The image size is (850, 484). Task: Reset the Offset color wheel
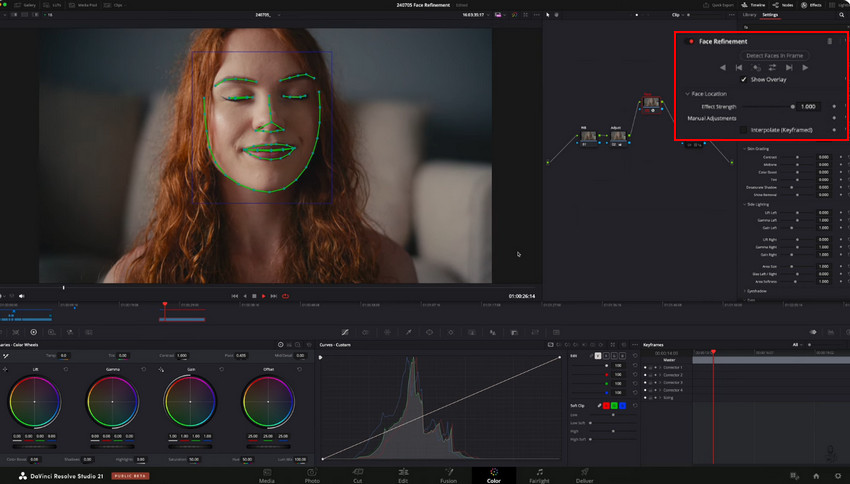299,369
